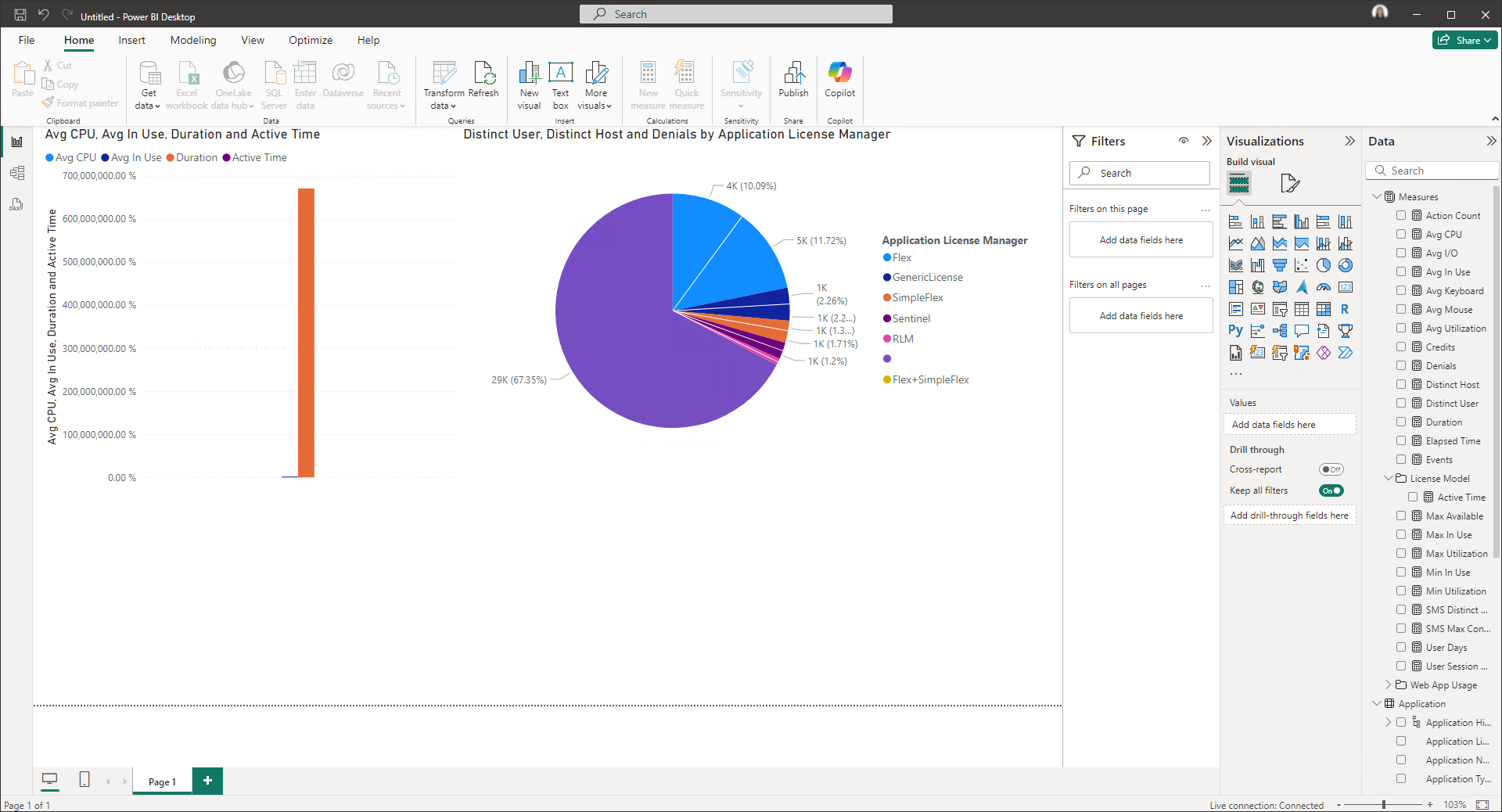Insert a Python visual

(1236, 331)
